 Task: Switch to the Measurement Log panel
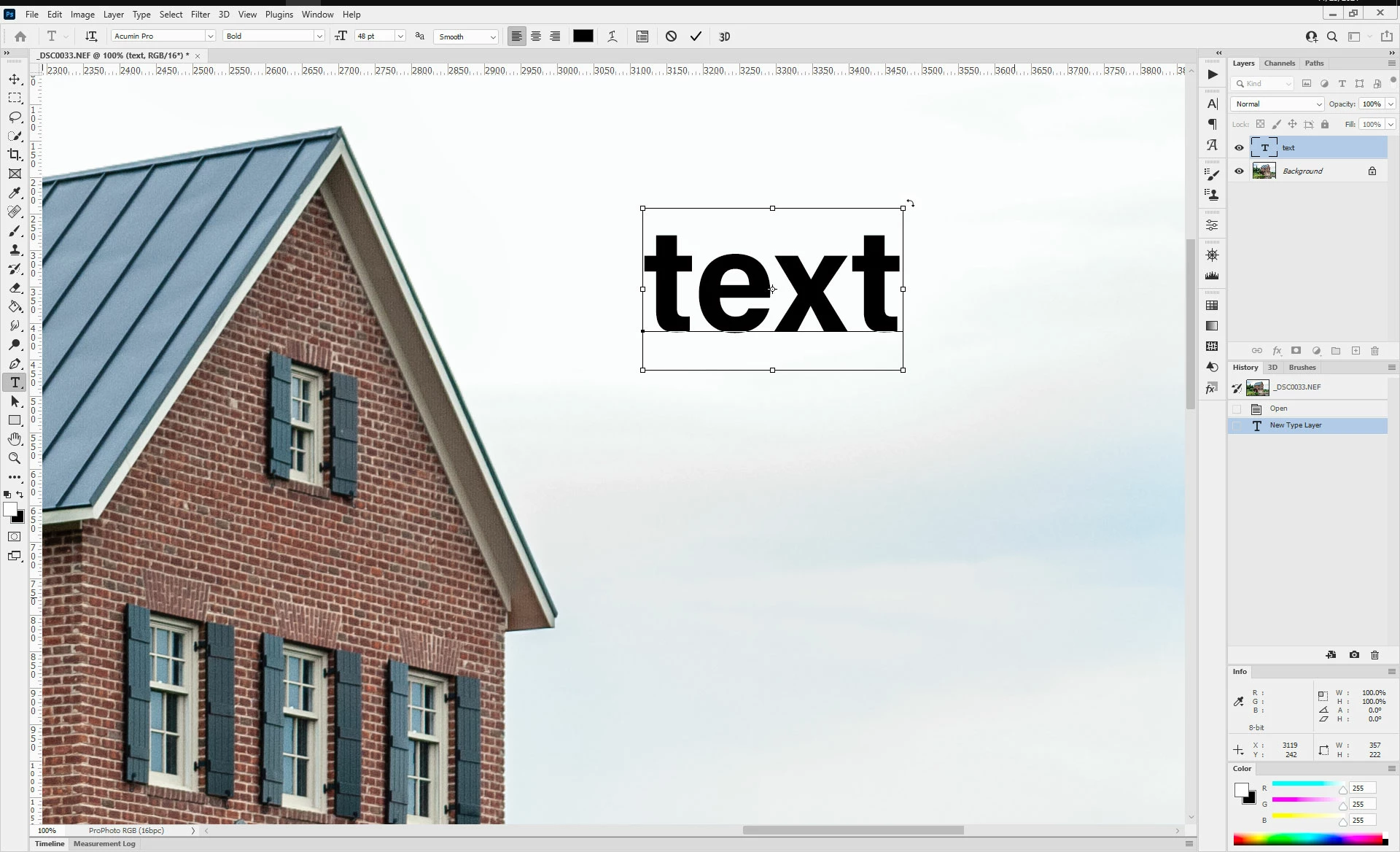[x=104, y=844]
